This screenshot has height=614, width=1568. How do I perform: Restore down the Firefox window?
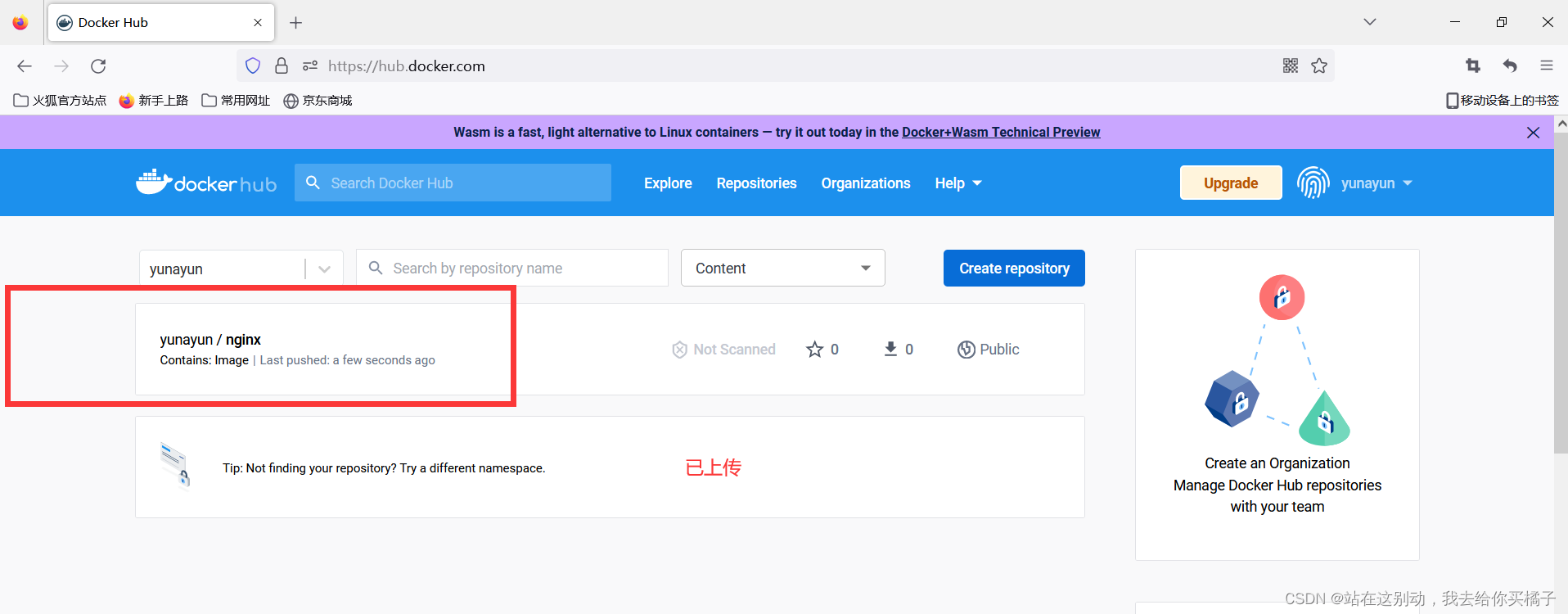coord(1502,22)
